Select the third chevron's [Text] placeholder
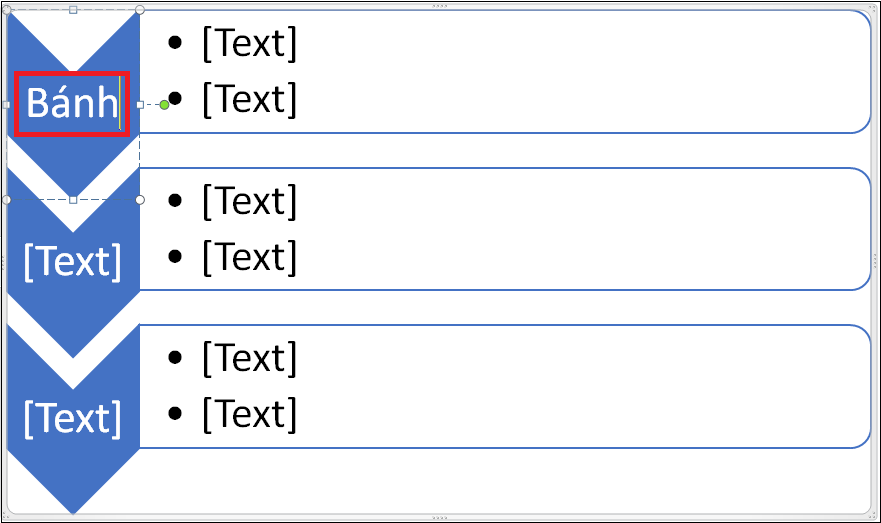This screenshot has width=881, height=523. (x=73, y=419)
